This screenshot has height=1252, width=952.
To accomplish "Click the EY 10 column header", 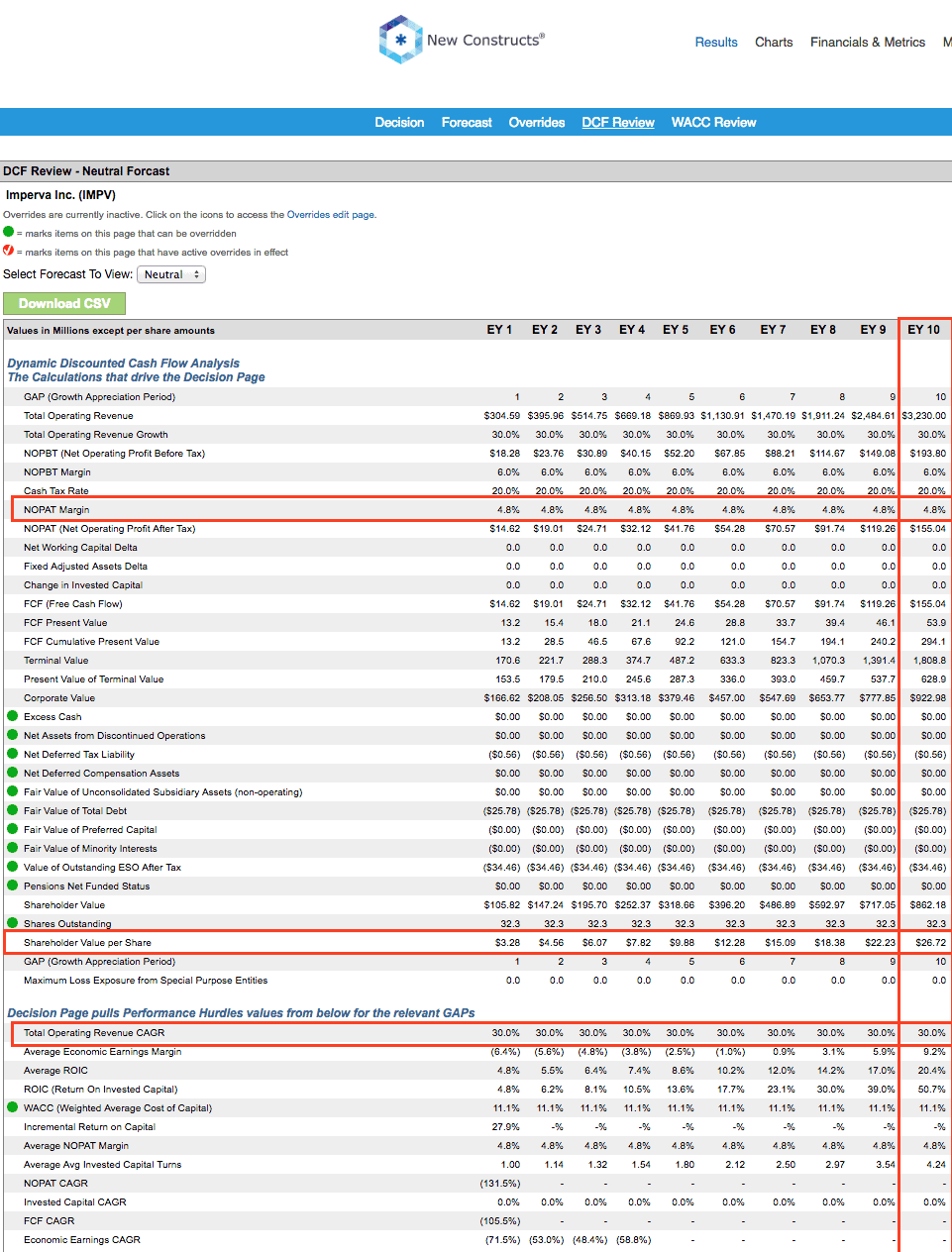I will [924, 329].
